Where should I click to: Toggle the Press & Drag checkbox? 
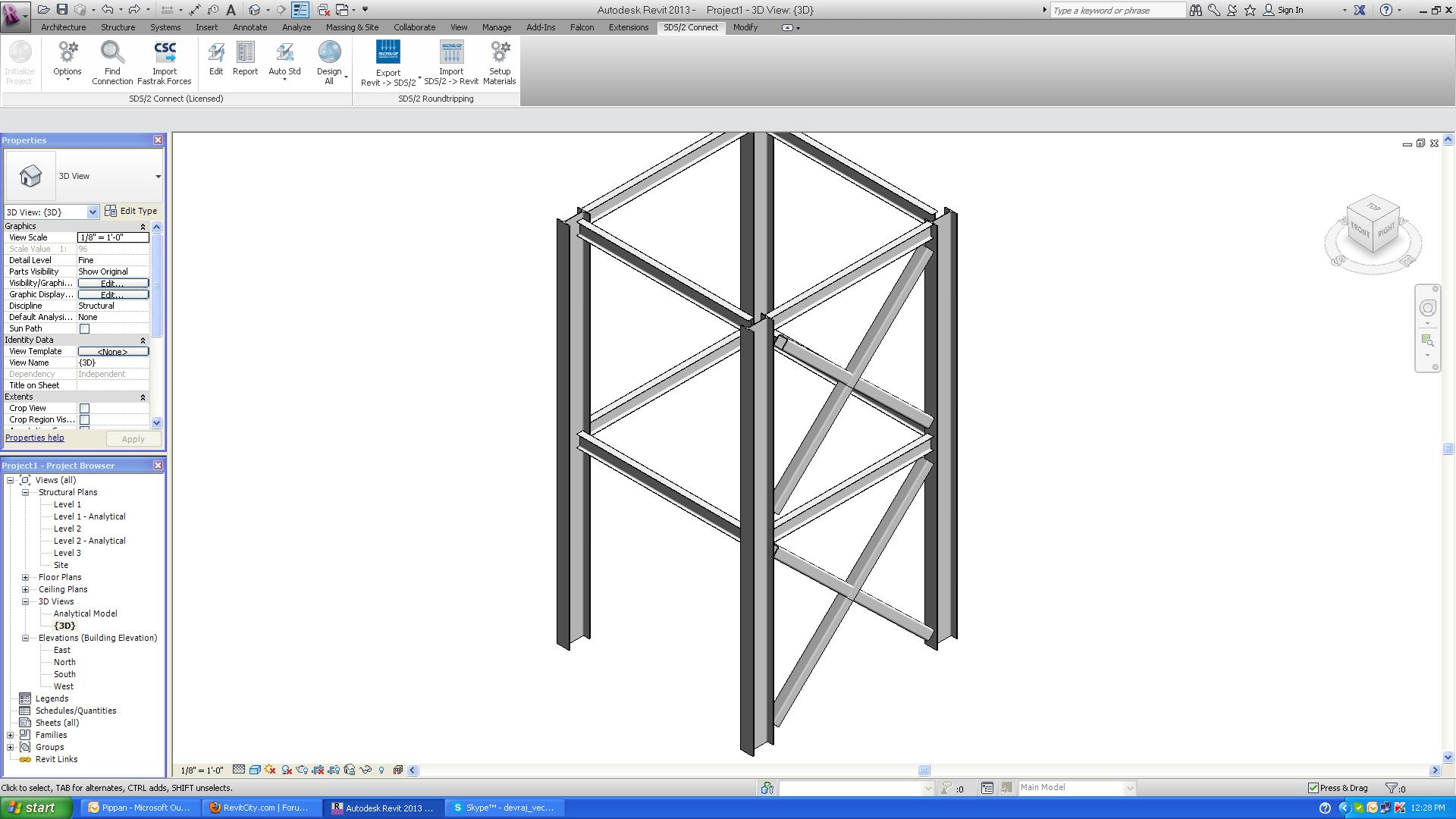1313,788
